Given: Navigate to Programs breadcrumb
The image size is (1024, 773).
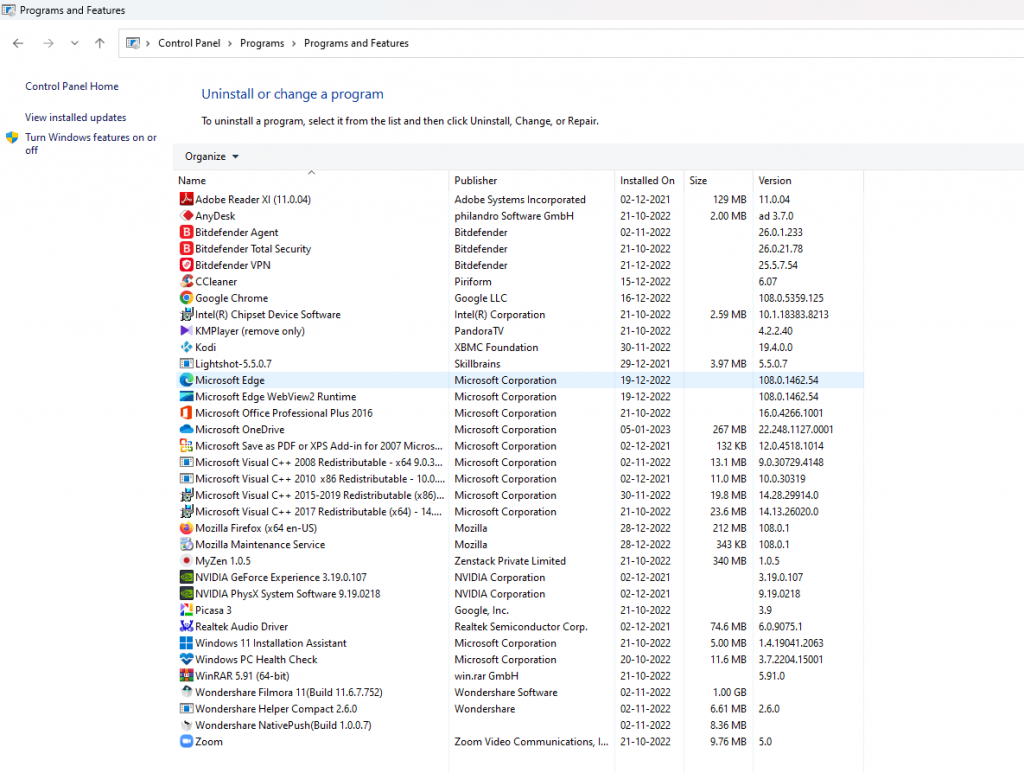Looking at the screenshot, I should point(262,43).
